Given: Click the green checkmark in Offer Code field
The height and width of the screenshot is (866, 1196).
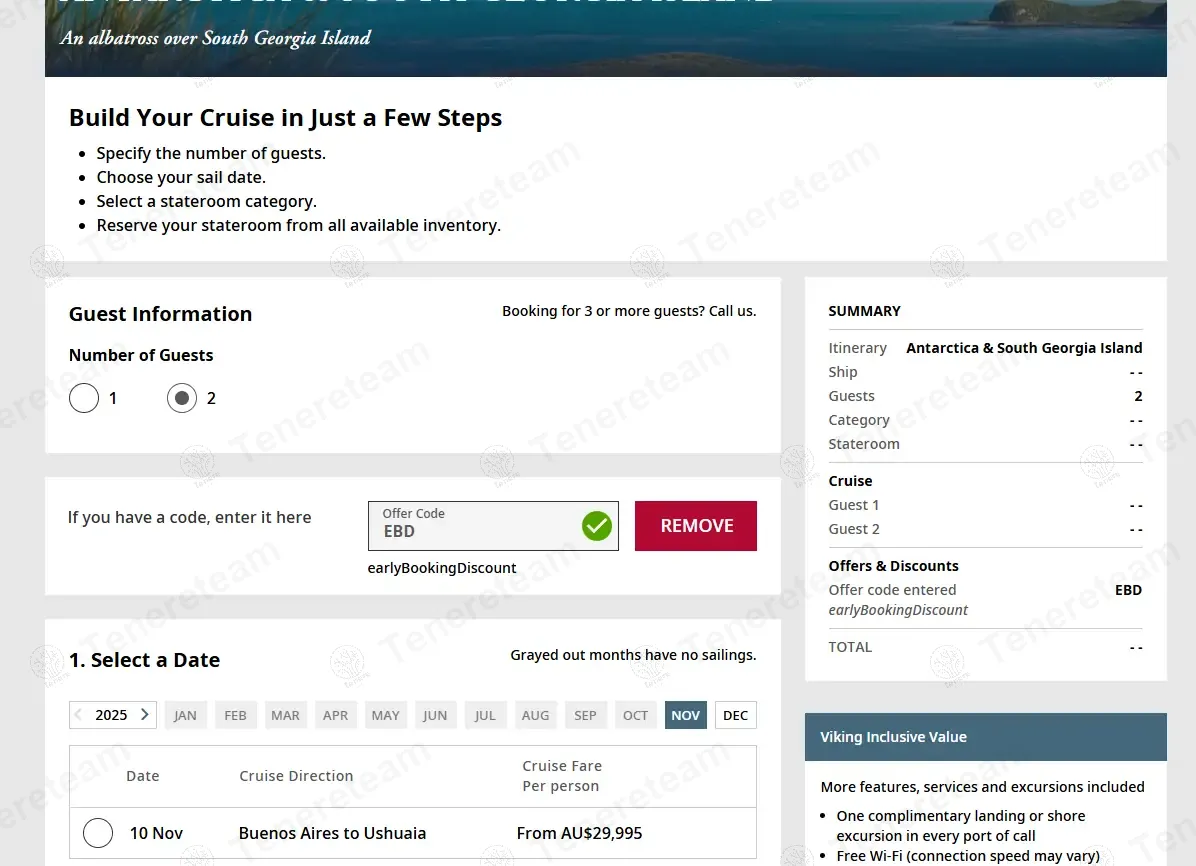Looking at the screenshot, I should [x=597, y=526].
